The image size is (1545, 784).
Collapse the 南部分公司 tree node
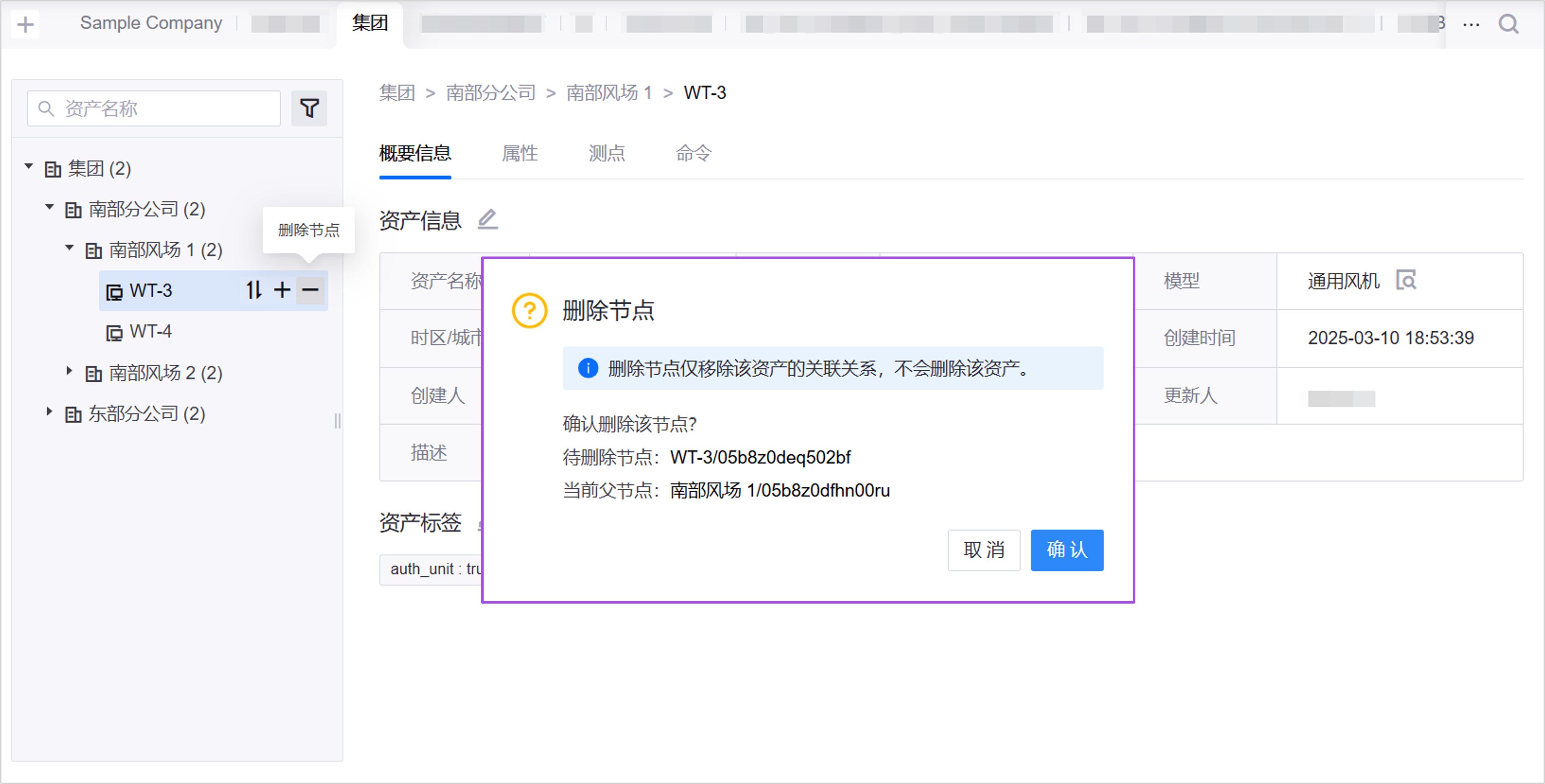pyautogui.click(x=50, y=207)
